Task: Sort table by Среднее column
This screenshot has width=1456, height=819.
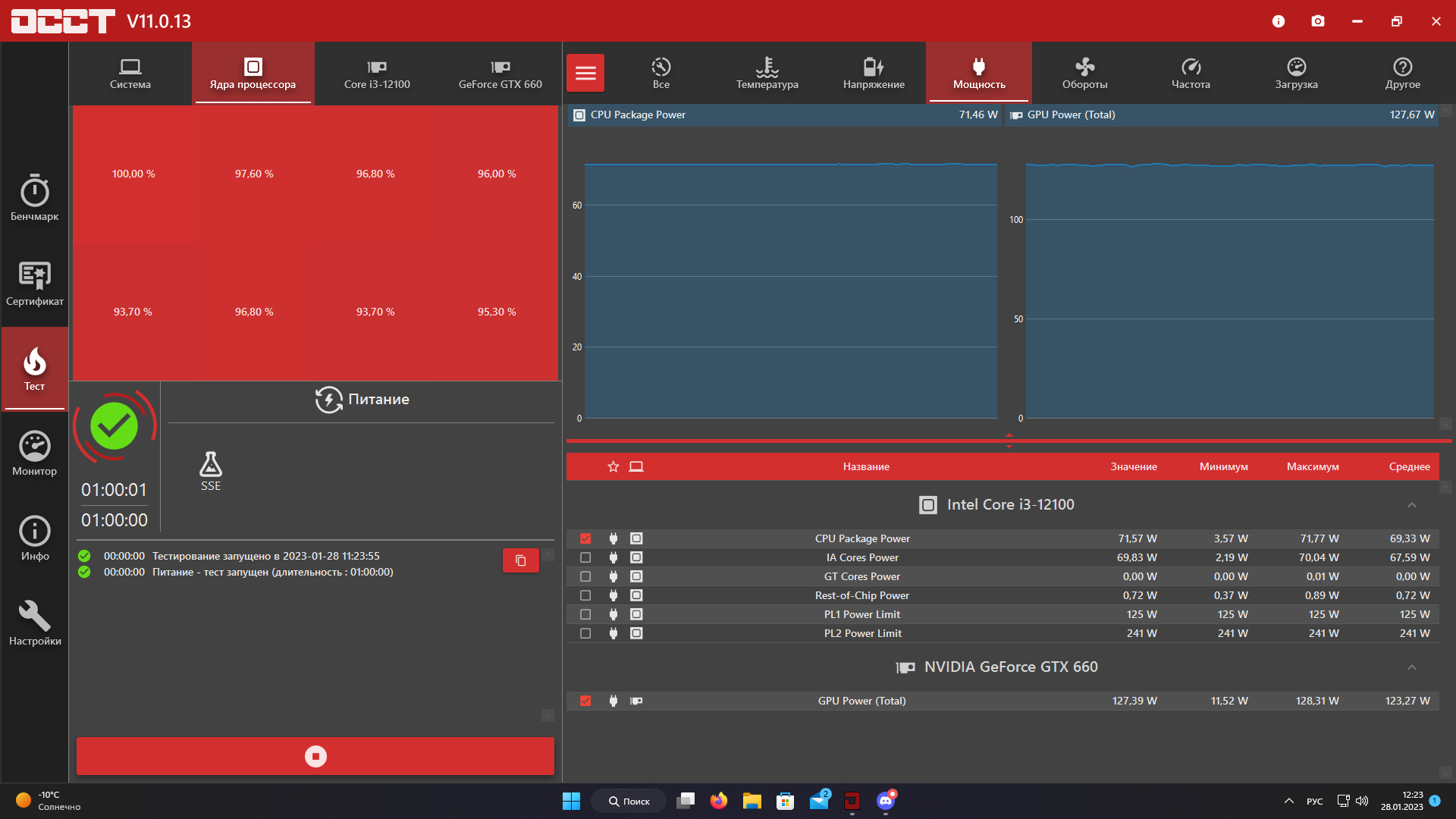Action: pos(1410,466)
